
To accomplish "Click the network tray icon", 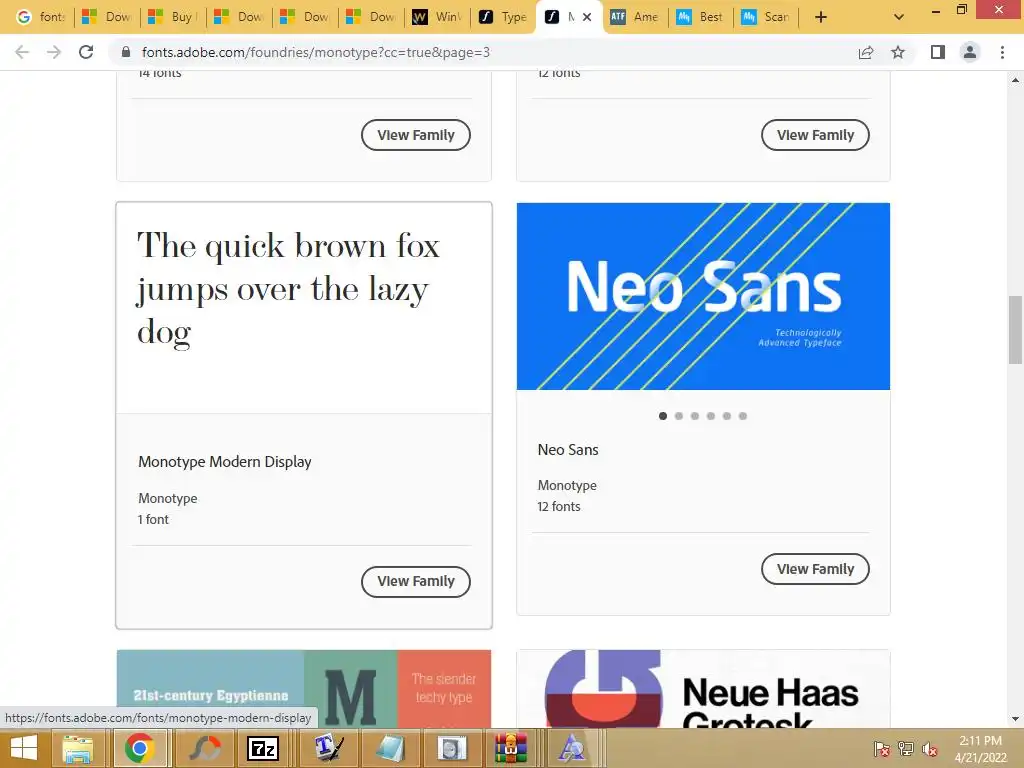I will pyautogui.click(x=906, y=749).
